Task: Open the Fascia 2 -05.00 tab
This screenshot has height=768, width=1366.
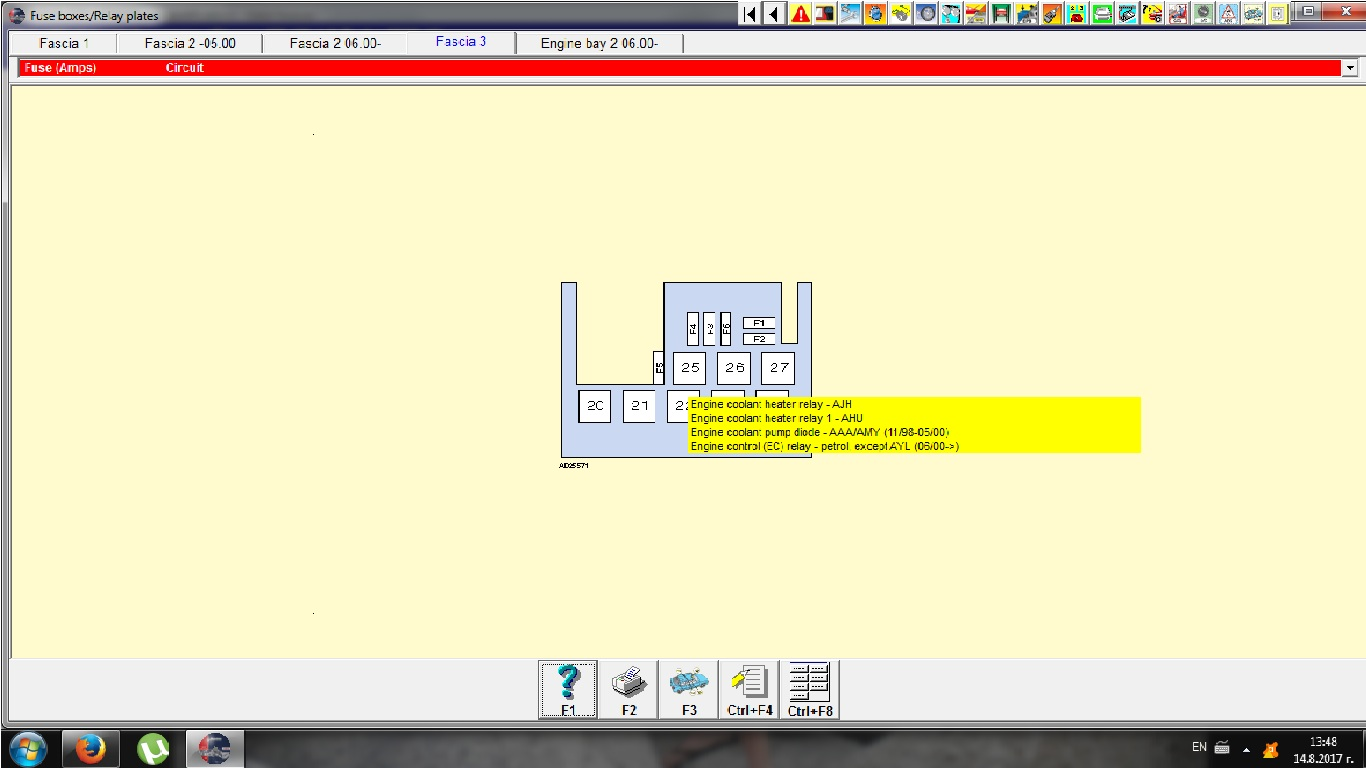Action: click(190, 43)
